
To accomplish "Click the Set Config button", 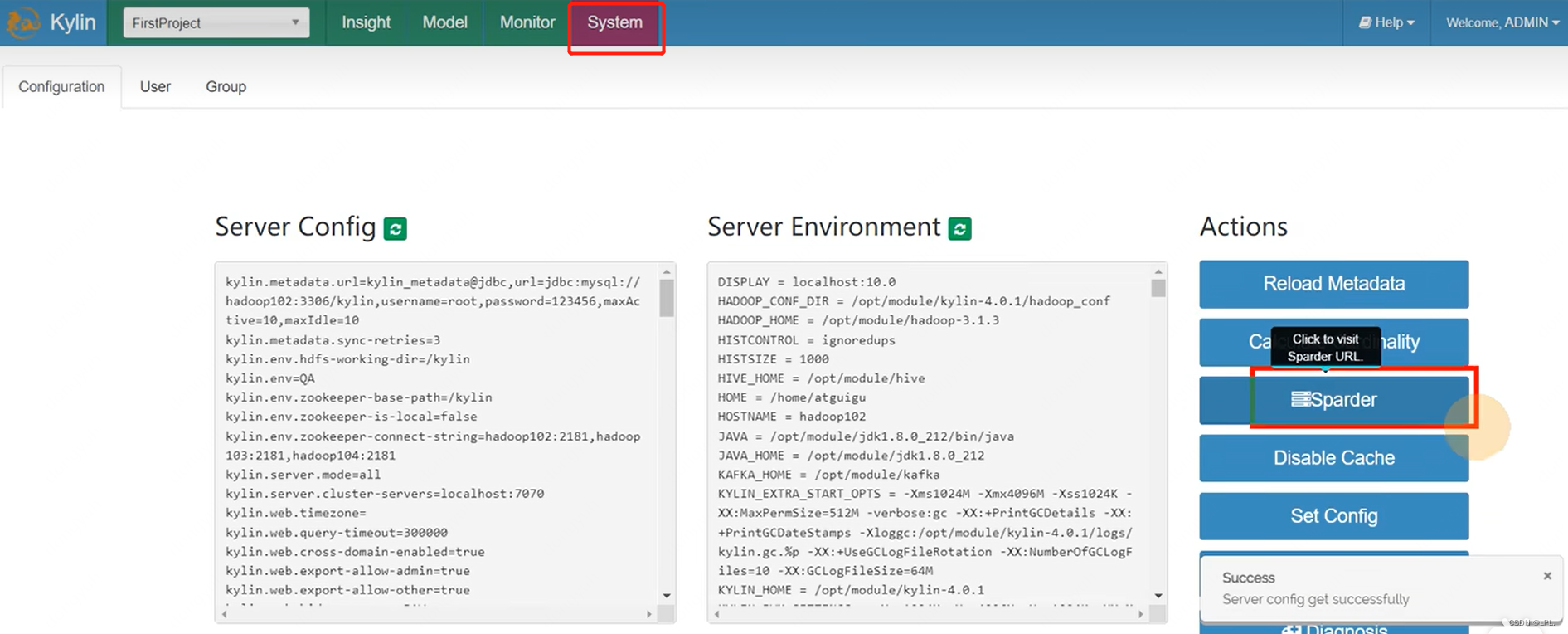I will point(1333,516).
